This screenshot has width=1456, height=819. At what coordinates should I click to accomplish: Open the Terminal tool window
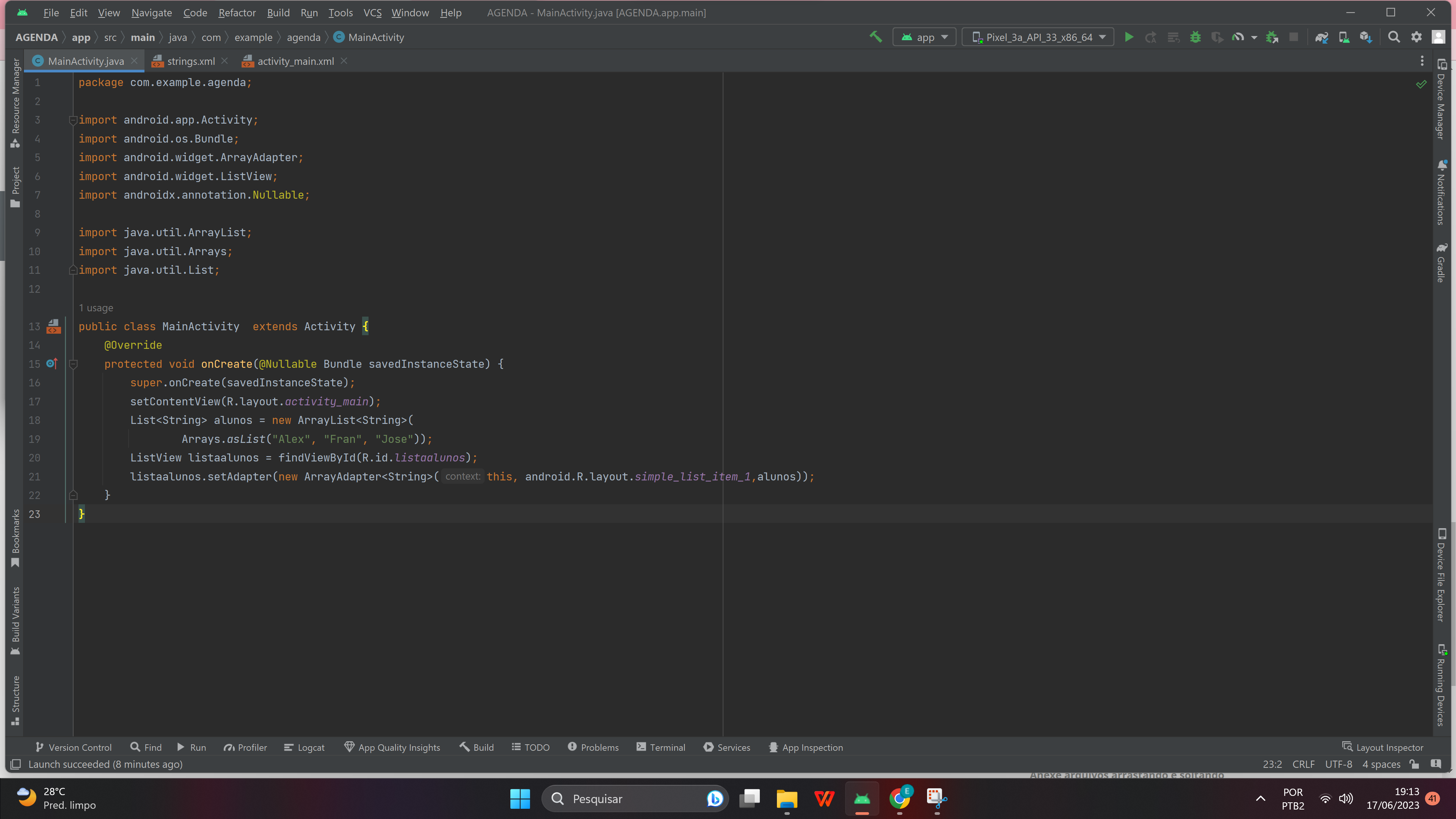click(661, 747)
